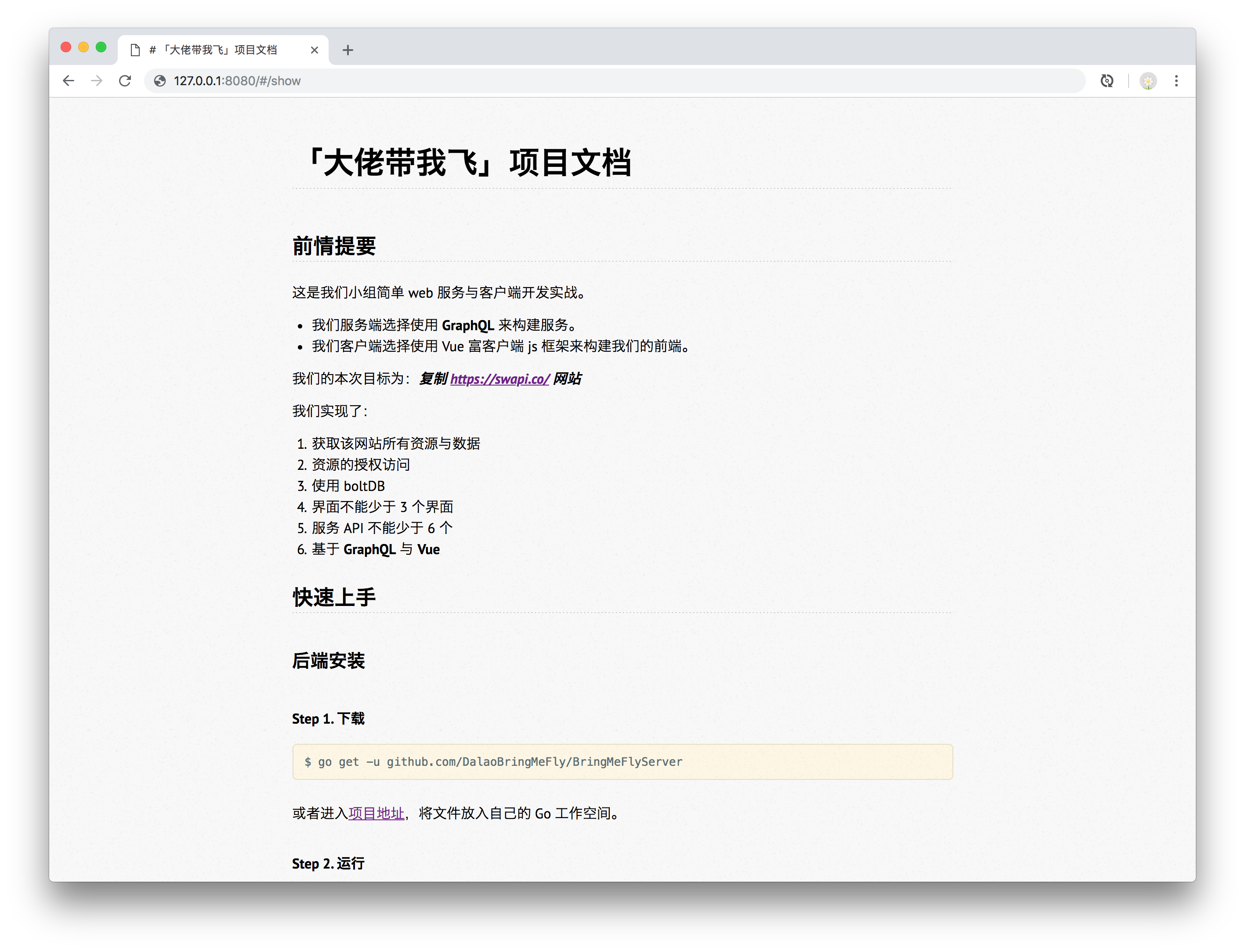The image size is (1245, 952).
Task: Click bullet about Vue 富客户端 js 框架
Action: [x=502, y=346]
